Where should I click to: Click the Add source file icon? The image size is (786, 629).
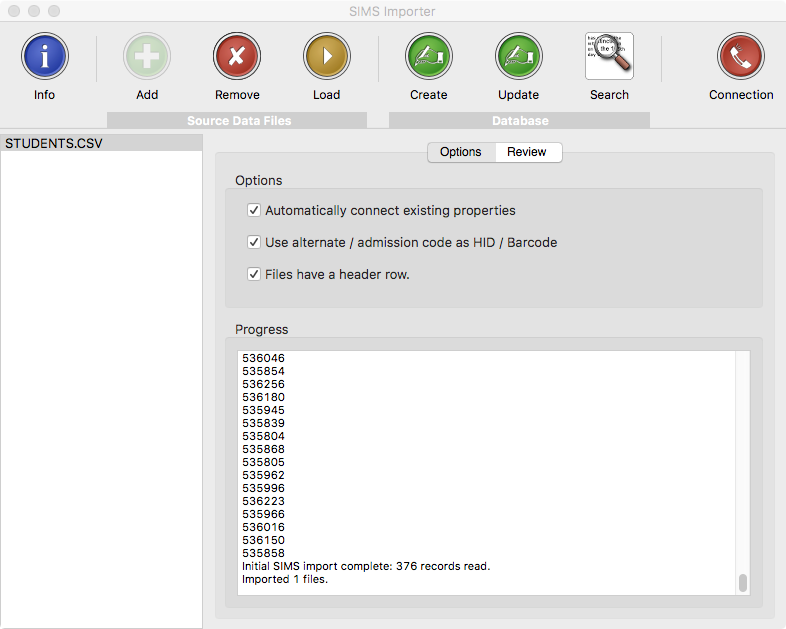[147, 56]
